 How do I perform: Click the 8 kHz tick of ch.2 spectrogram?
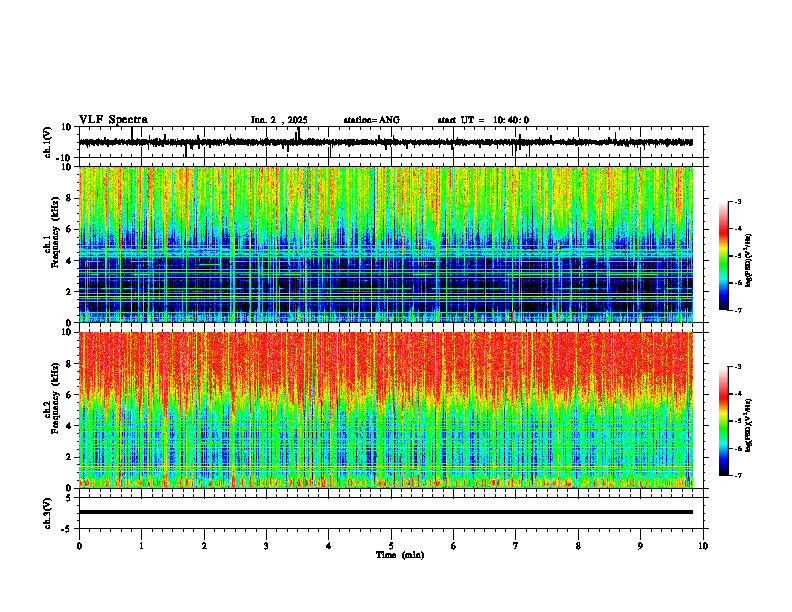tap(70, 364)
